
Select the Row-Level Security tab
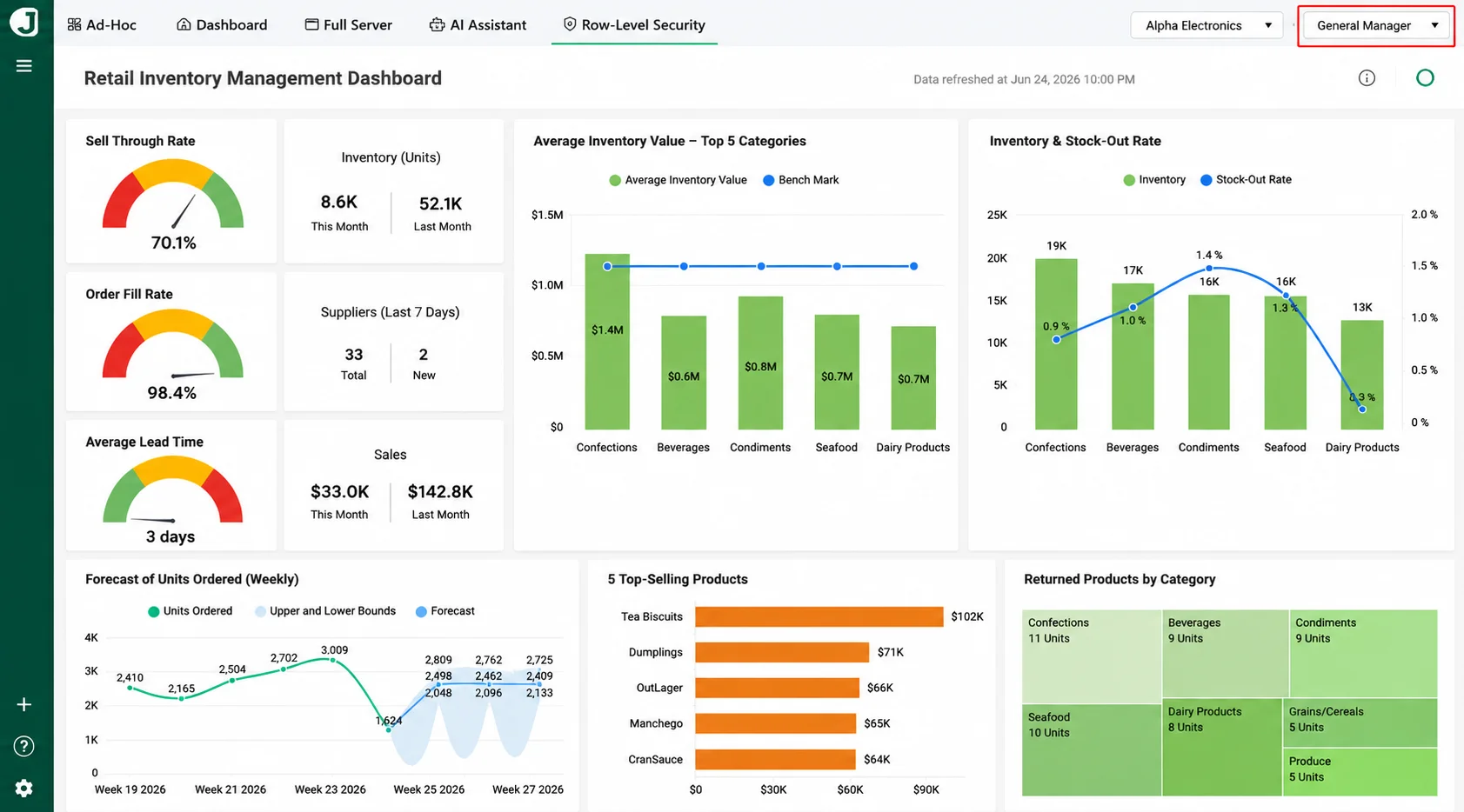pos(634,24)
